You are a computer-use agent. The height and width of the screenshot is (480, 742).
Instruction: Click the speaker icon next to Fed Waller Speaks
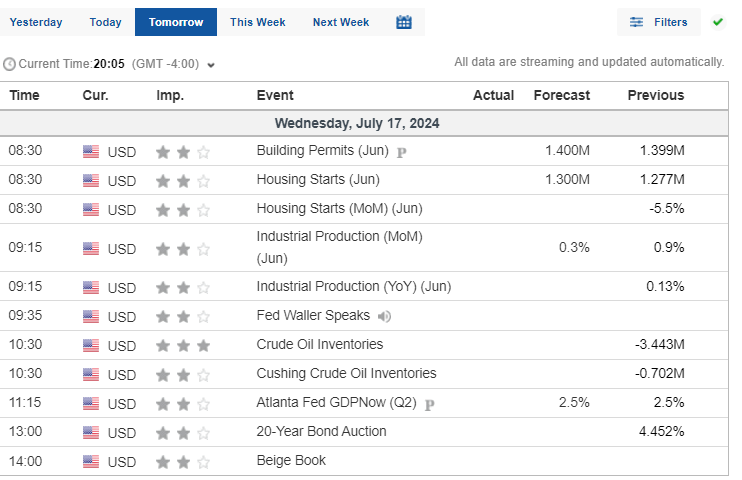pos(384,316)
